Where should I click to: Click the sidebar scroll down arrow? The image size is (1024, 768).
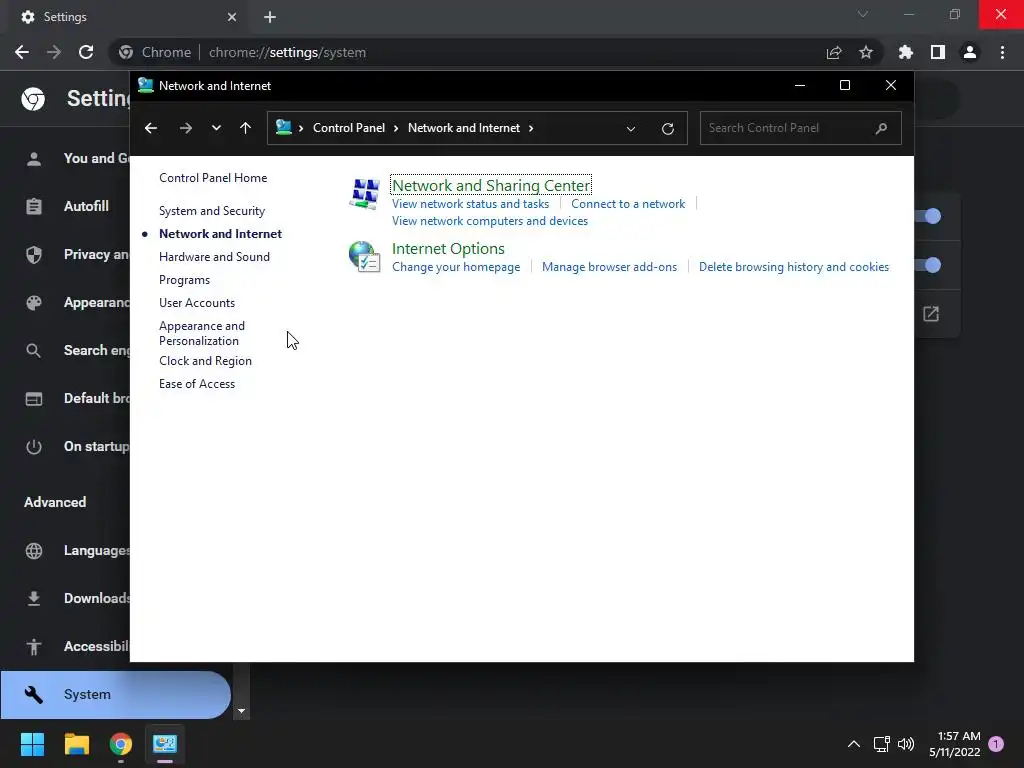point(242,711)
